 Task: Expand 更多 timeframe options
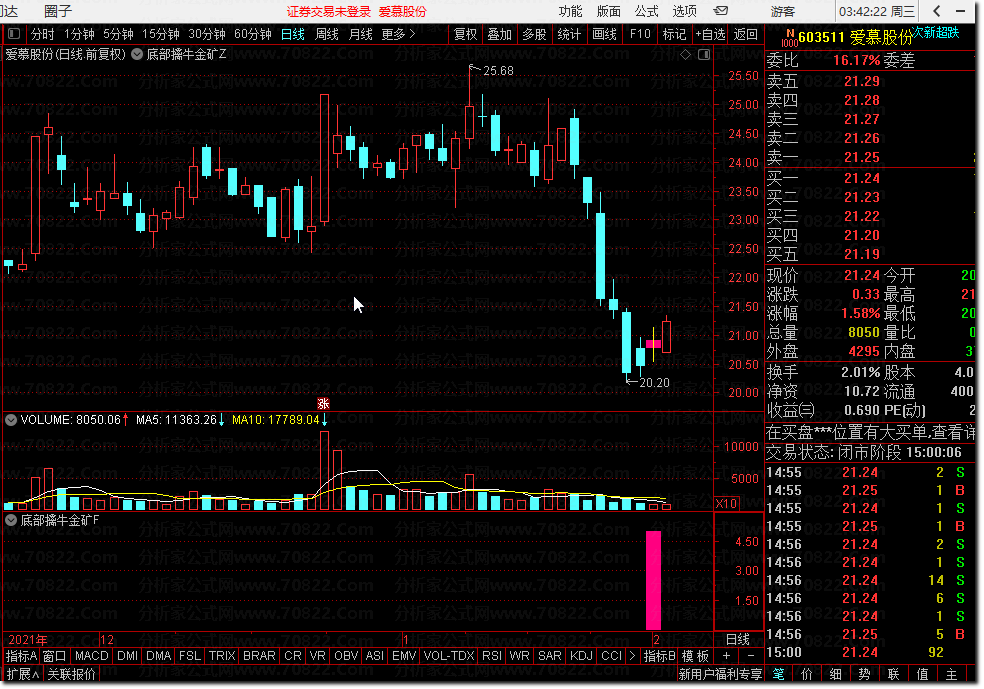(398, 34)
